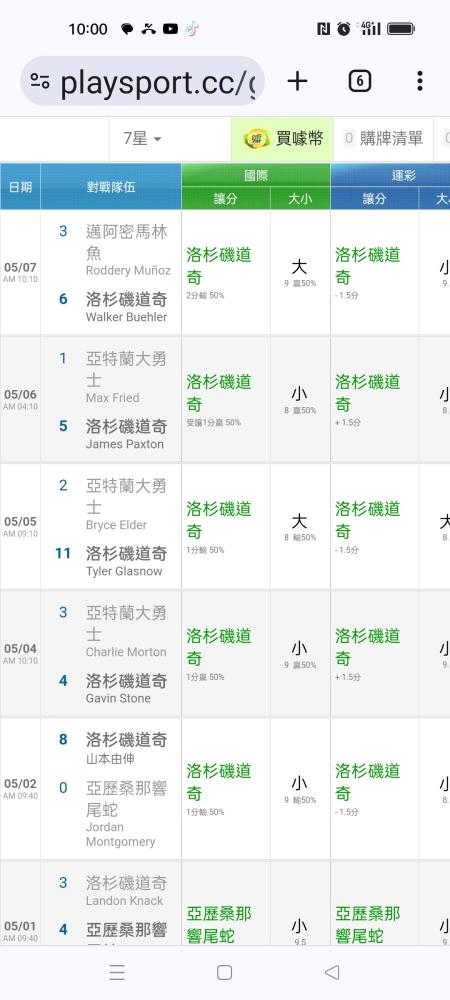Open 洛杉磯道奇 link in 05/06 game
Screen dimensions: 450x1000
(x=126, y=426)
